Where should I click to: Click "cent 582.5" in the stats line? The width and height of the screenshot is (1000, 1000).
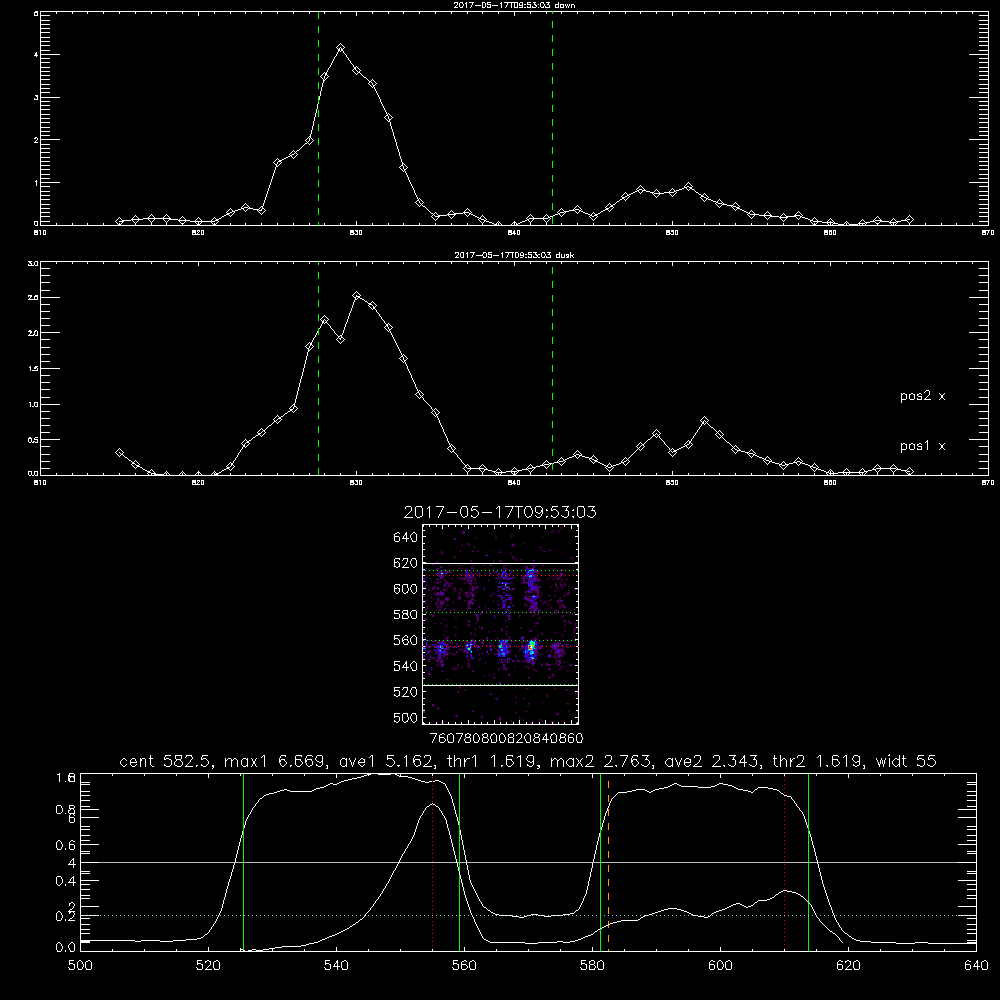tap(168, 761)
